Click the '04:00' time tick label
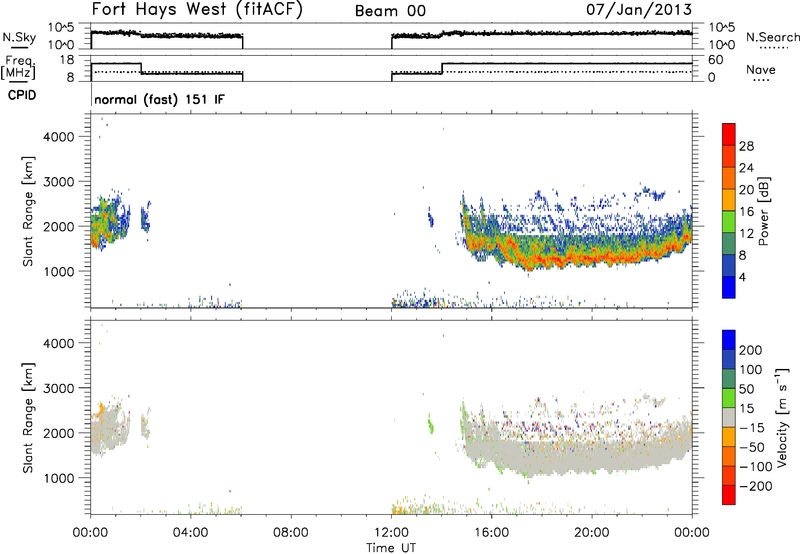The image size is (800, 554). click(x=190, y=533)
